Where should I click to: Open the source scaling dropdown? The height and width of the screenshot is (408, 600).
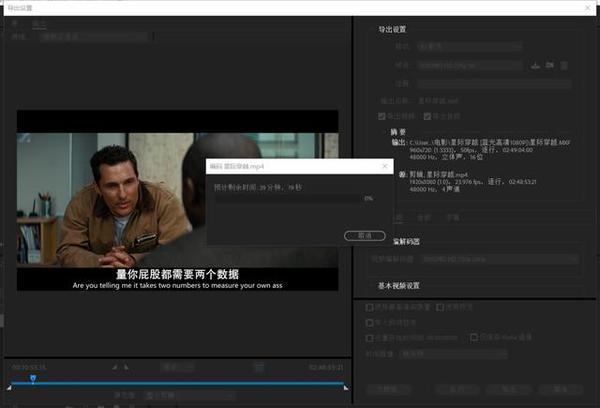click(x=94, y=37)
